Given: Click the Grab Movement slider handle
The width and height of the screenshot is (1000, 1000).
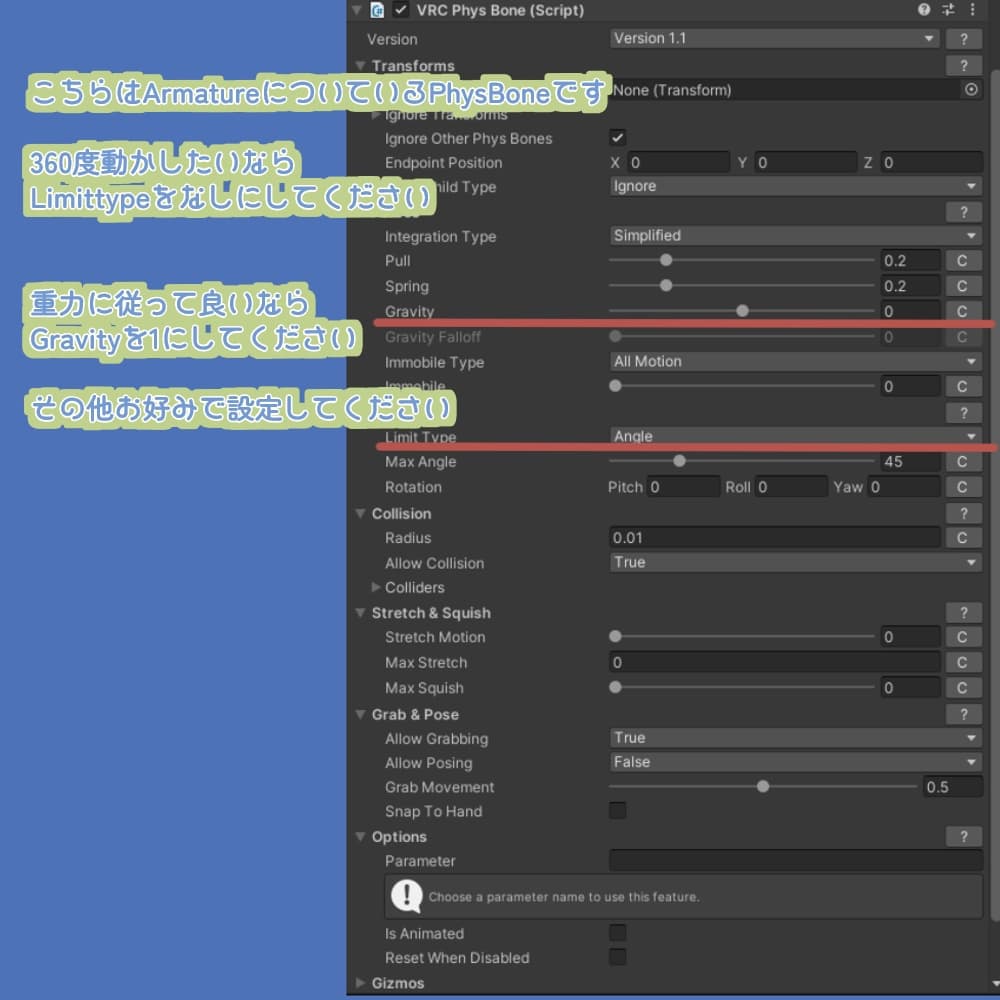Looking at the screenshot, I should click(763, 787).
